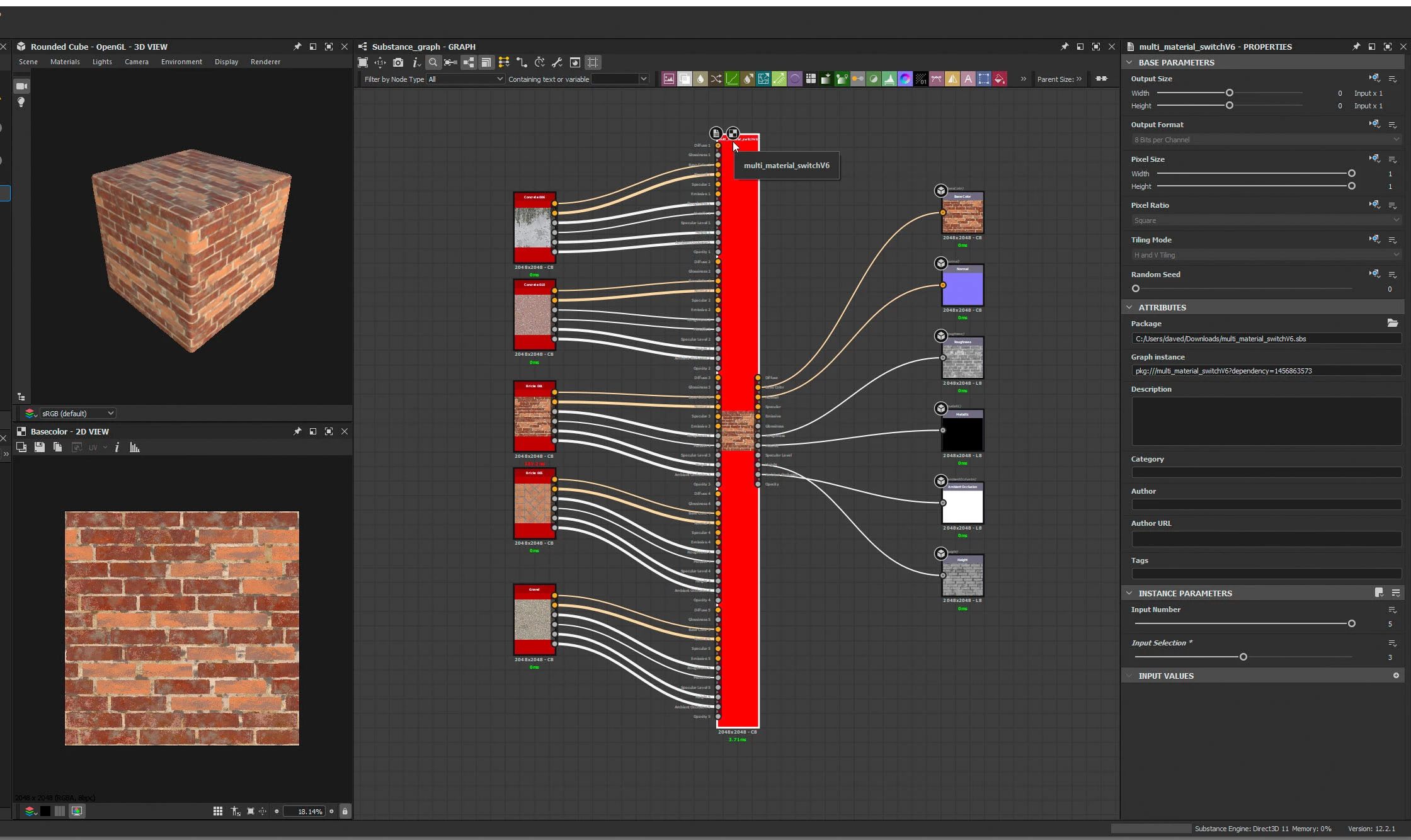This screenshot has width=1411, height=840.
Task: Click the magnifier search icon in graph toolbar
Action: coord(433,62)
